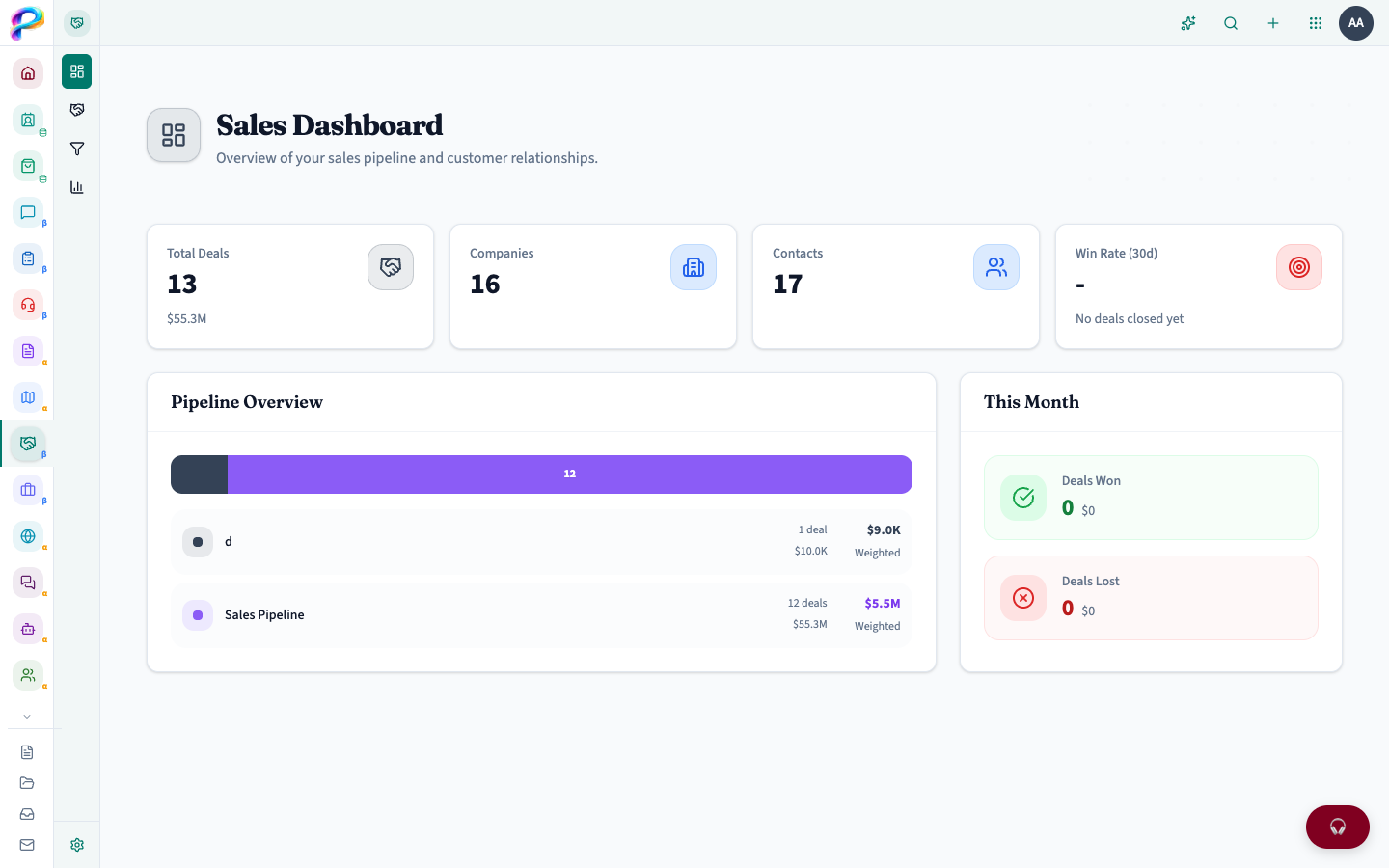Click the envelope mail icon near the bottom sidebar
Image resolution: width=1389 pixels, height=868 pixels.
[26, 844]
